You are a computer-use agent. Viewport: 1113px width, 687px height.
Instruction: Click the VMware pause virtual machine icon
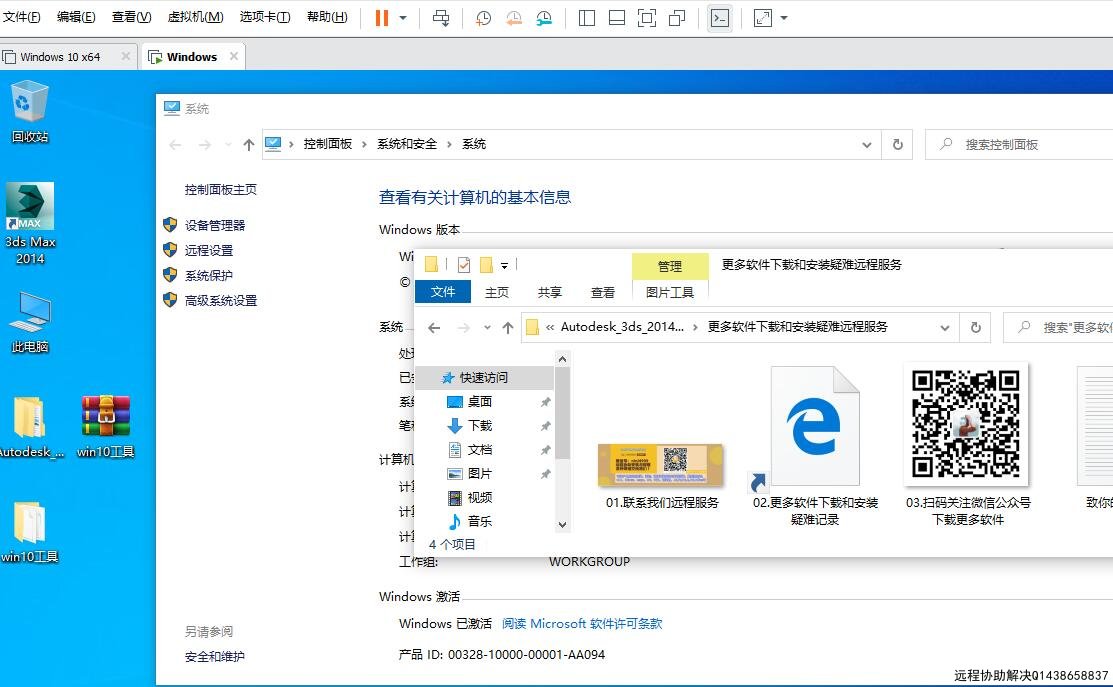click(x=381, y=18)
